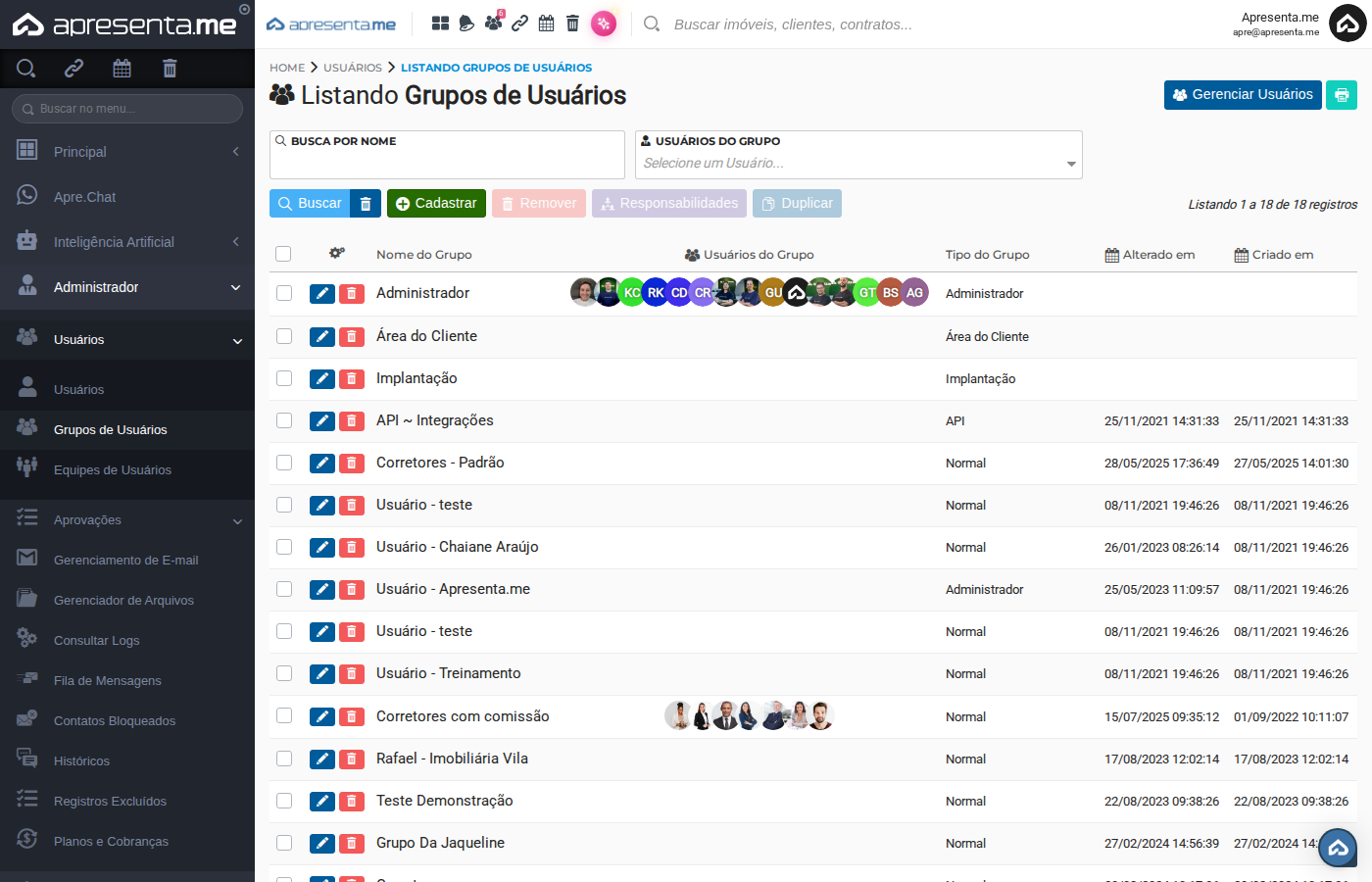Viewport: 1372px width, 882px height.
Task: Check the Implantação row checkbox
Action: pyautogui.click(x=284, y=378)
